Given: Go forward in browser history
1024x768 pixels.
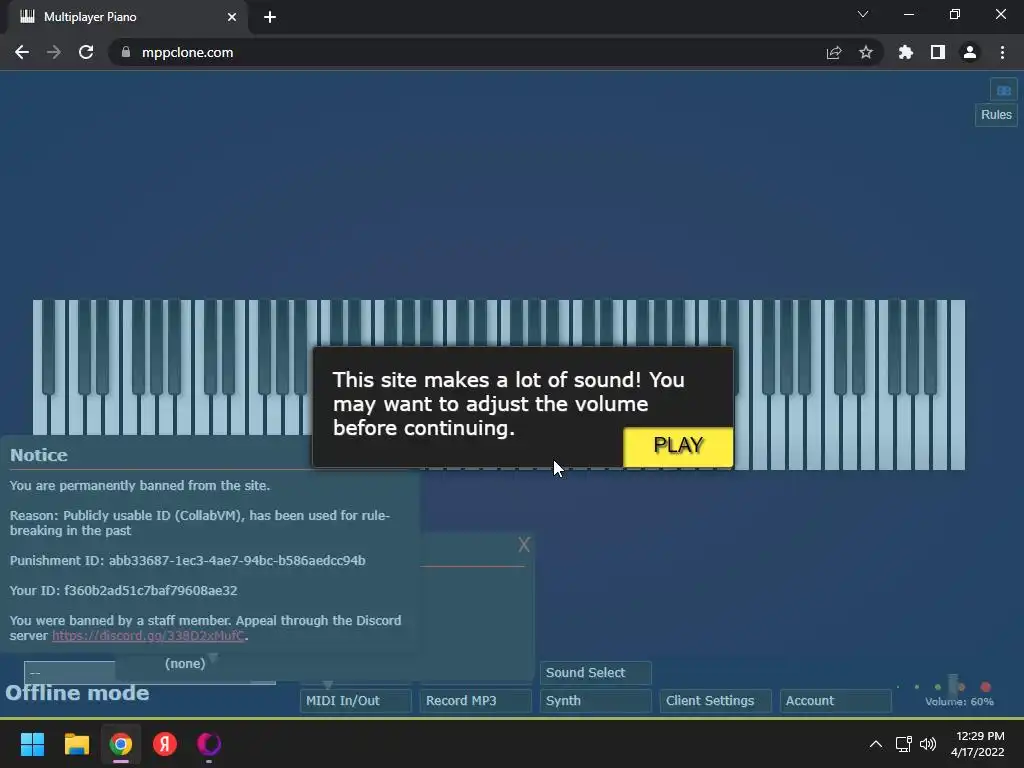Looking at the screenshot, I should click(x=54, y=52).
